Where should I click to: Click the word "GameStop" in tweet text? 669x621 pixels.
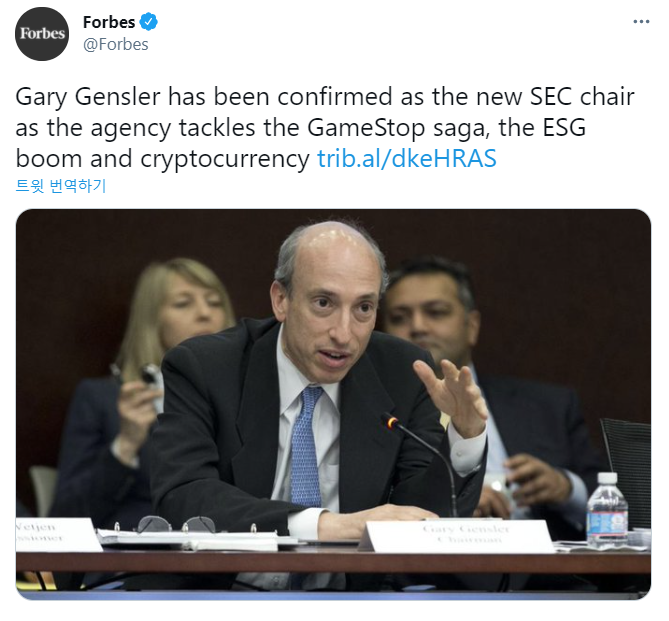pos(366,128)
